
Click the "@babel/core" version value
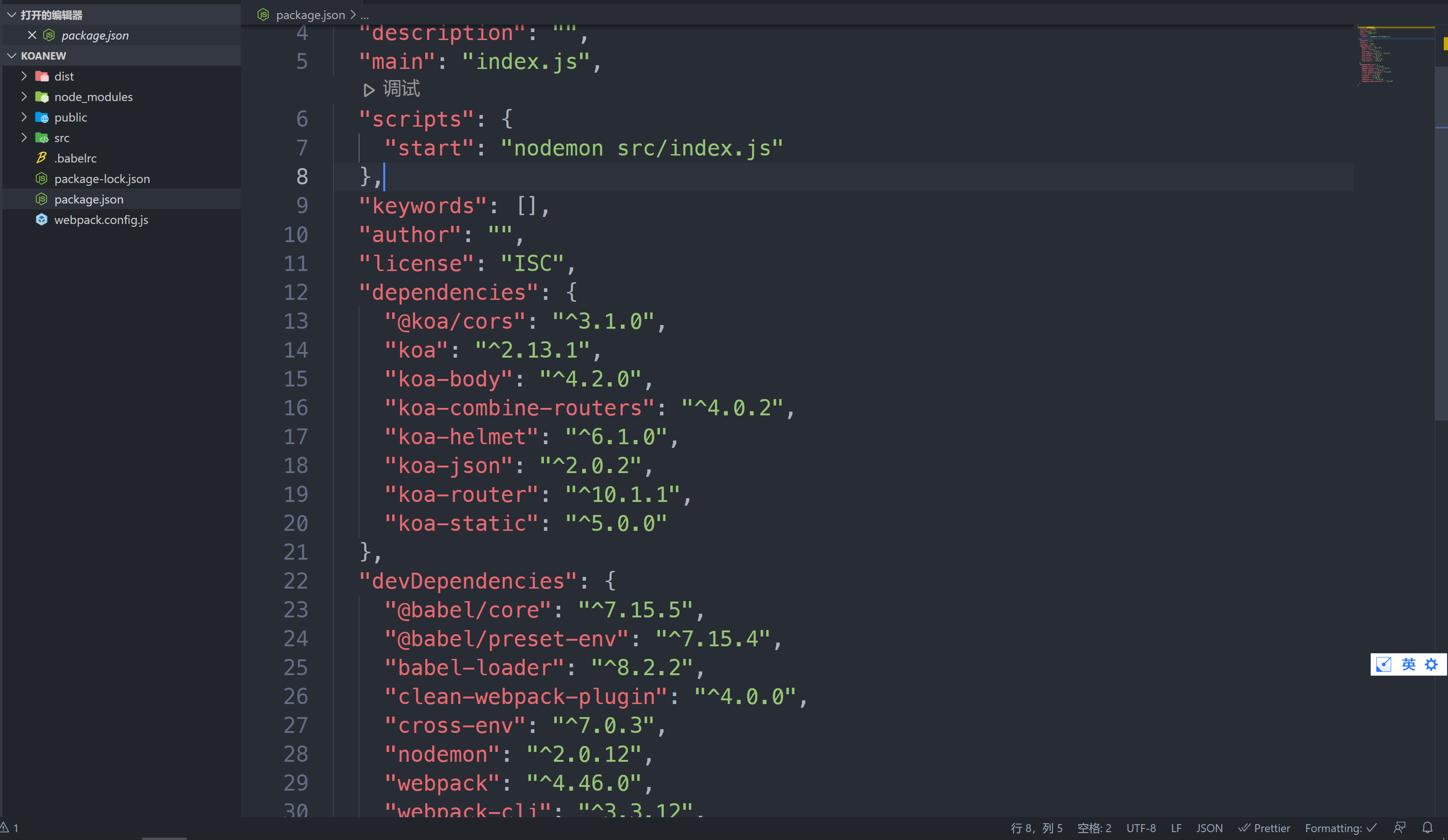636,610
